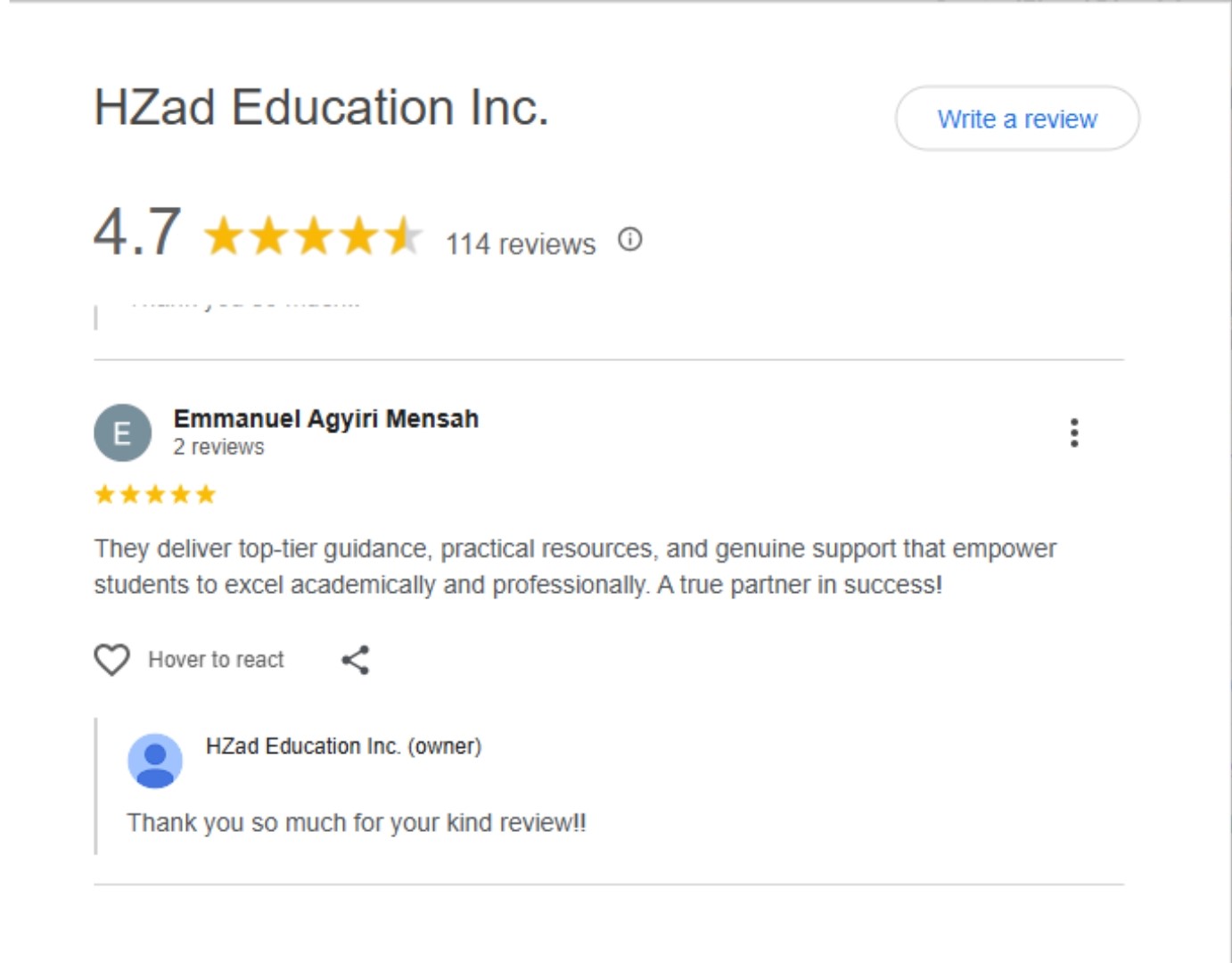Click the HZad Education Inc. (owner) name

click(343, 746)
